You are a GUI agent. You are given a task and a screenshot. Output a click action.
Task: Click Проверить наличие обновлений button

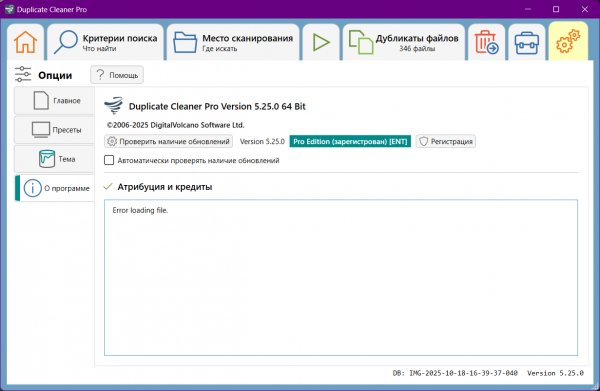(x=168, y=141)
